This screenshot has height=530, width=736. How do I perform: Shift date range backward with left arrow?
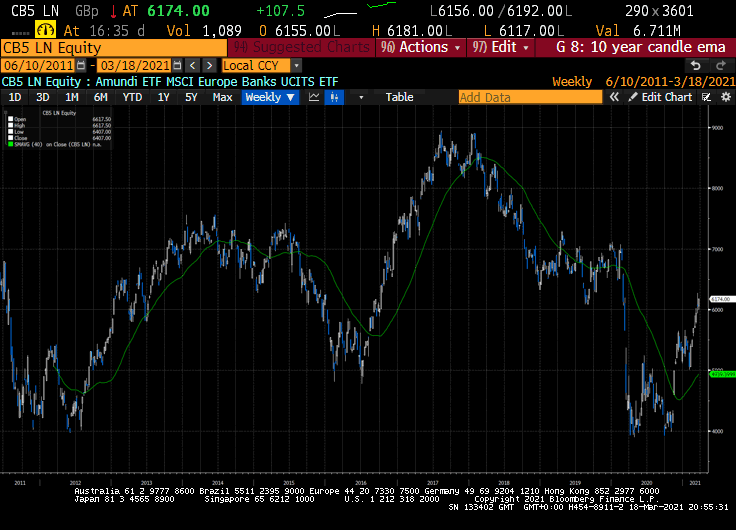192,65
